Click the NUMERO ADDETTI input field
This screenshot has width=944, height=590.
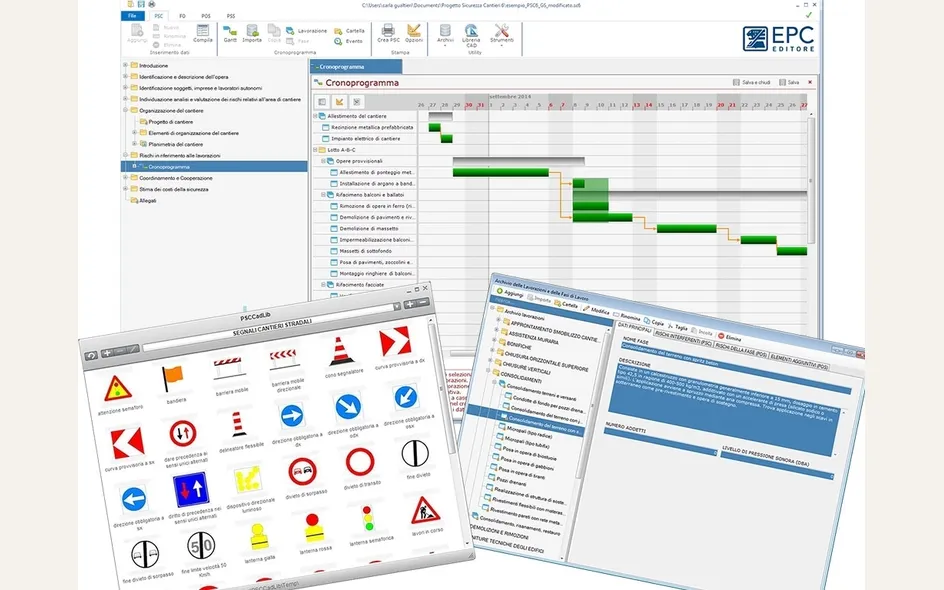pyautogui.click(x=660, y=443)
